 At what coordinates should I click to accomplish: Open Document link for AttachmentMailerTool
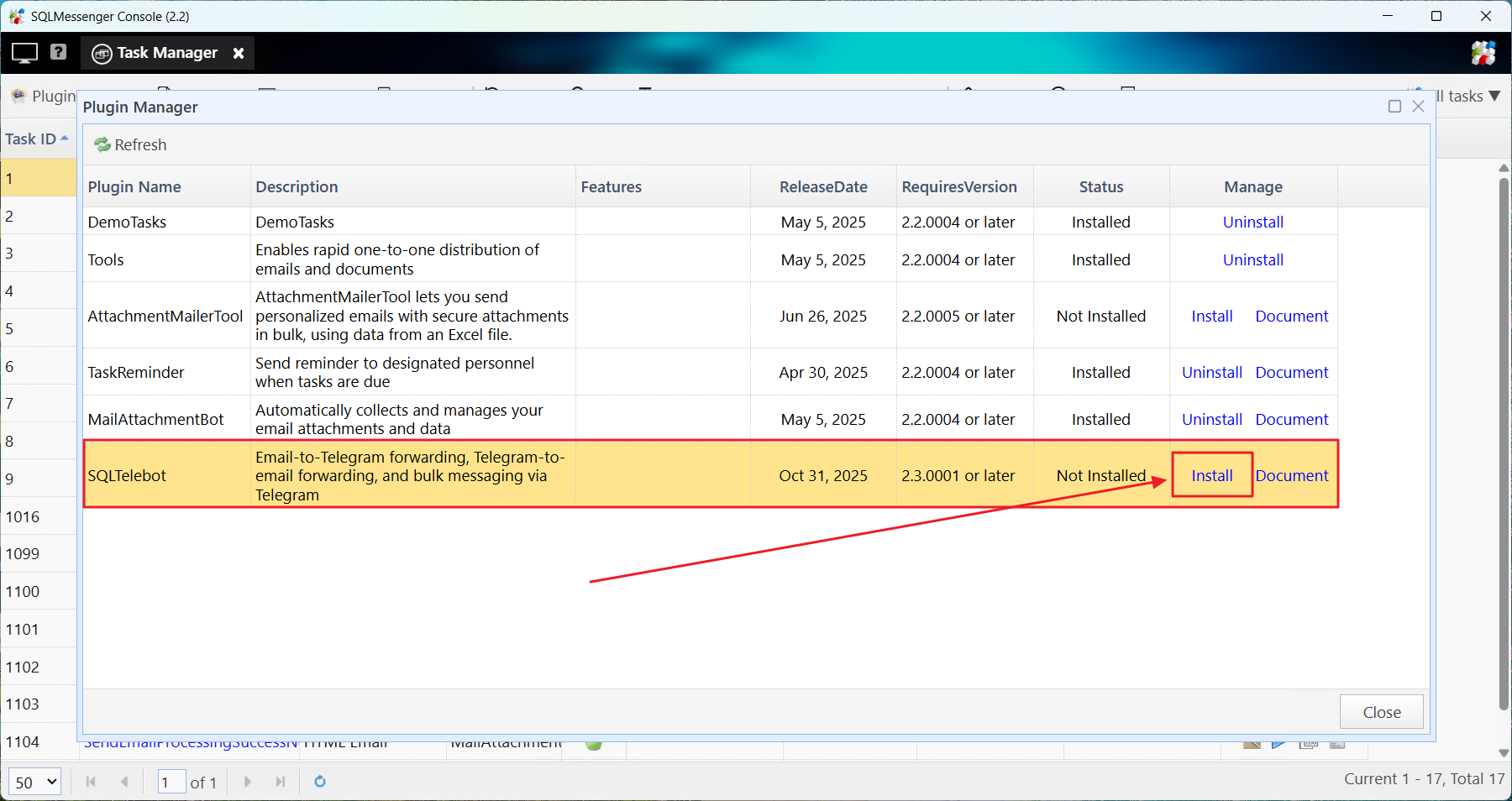[1291, 317]
